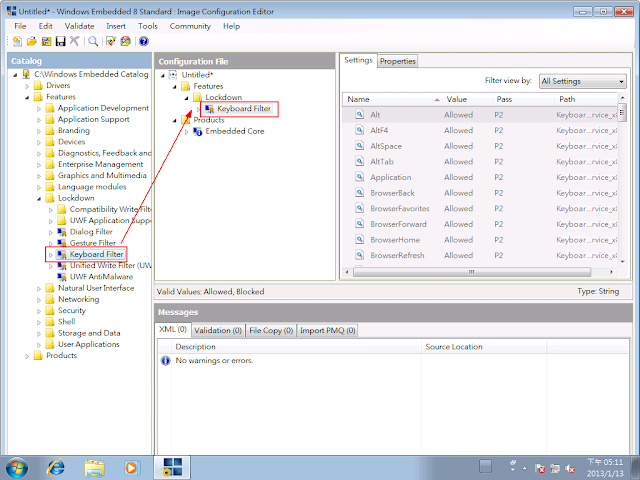The width and height of the screenshot is (640, 480).
Task: Open Find using the magnifier icon
Action: 93,41
